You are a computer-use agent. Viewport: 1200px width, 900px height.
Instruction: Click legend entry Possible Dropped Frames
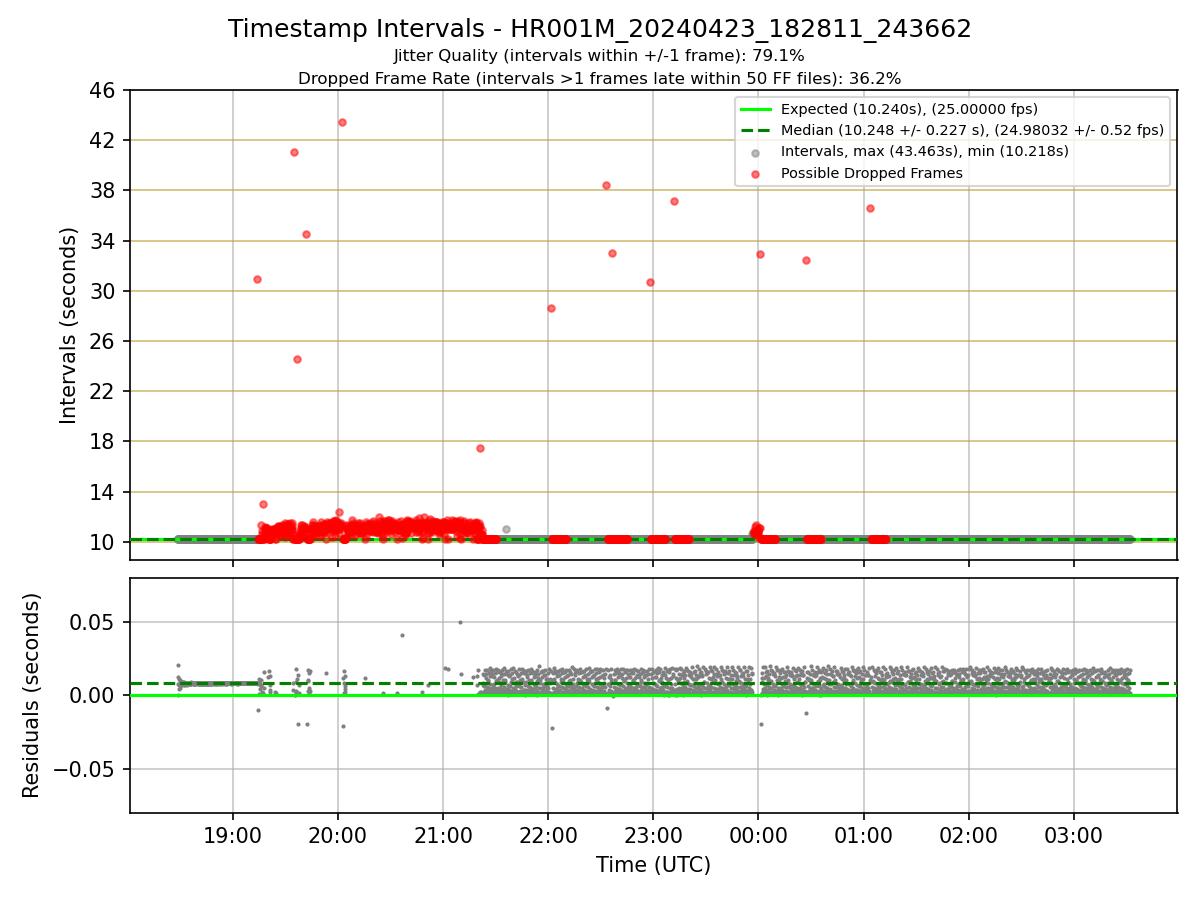pos(872,173)
